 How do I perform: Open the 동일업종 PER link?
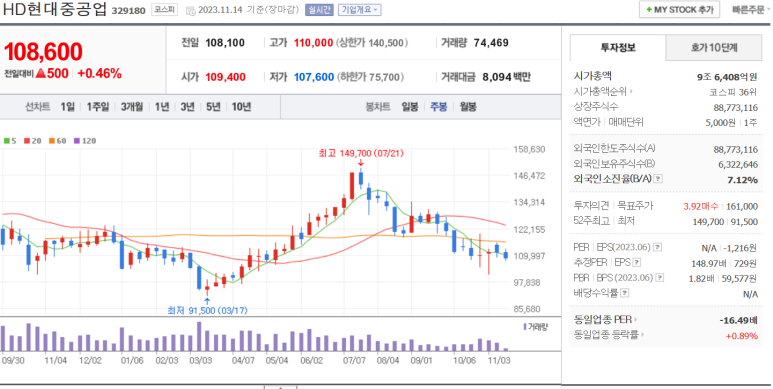(x=605, y=319)
